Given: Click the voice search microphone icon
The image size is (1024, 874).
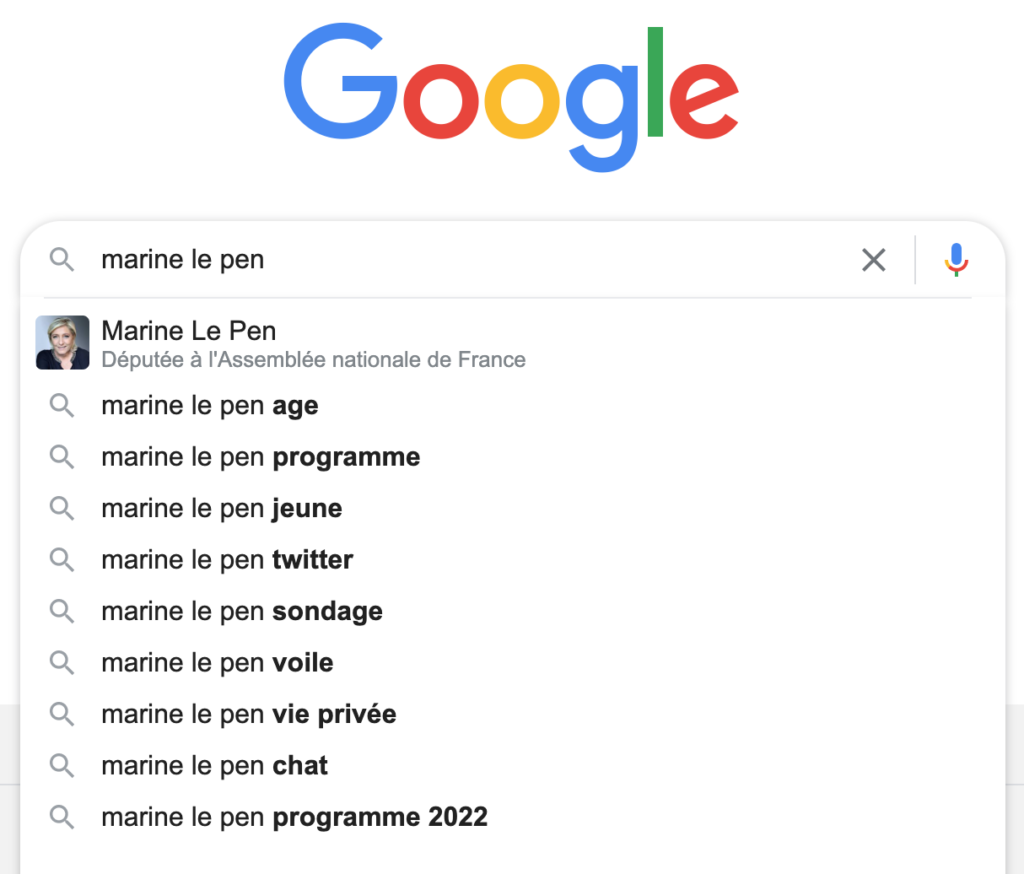Looking at the screenshot, I should (956, 259).
